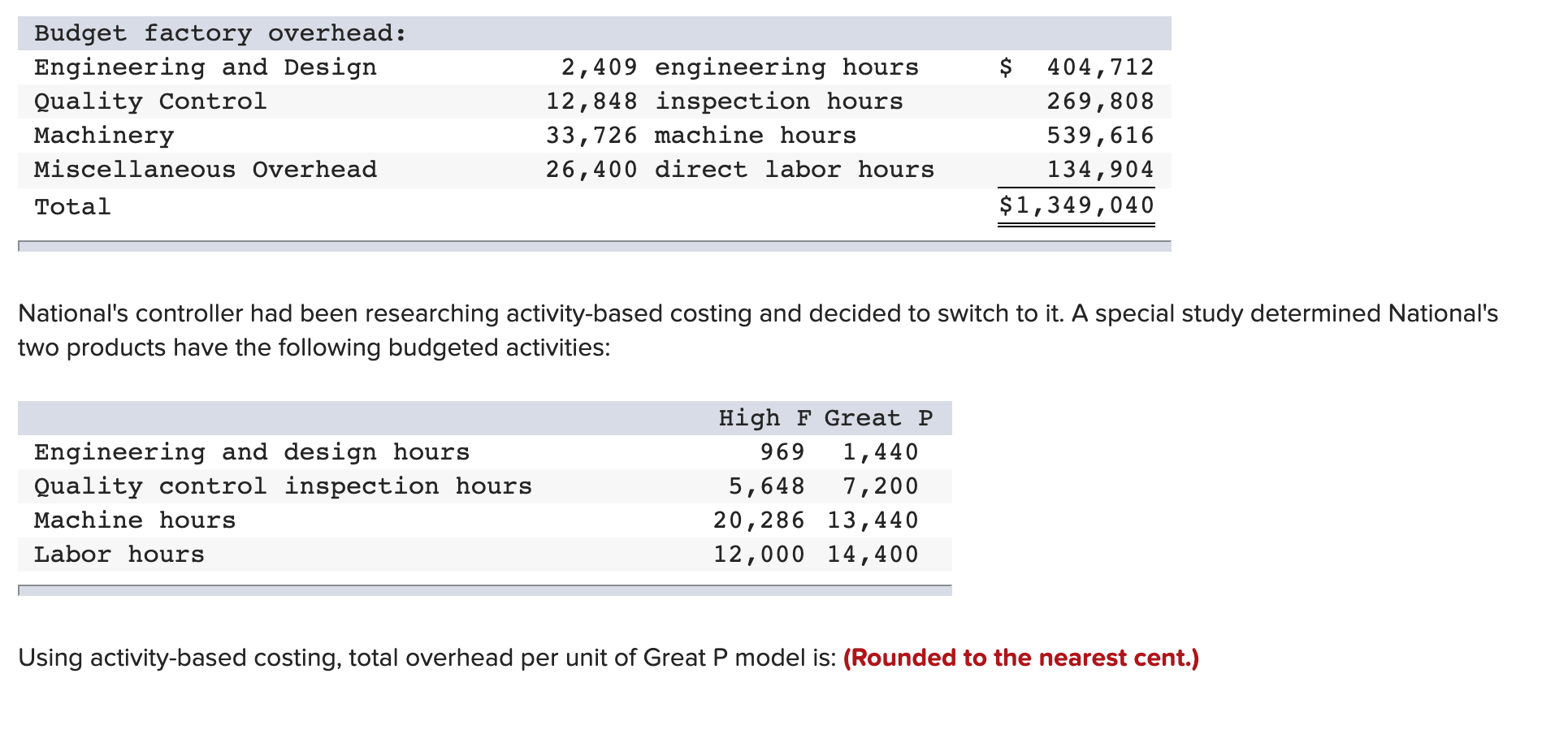This screenshot has height=734, width=1568.
Task: Select the Machinery row label
Action: (x=102, y=135)
